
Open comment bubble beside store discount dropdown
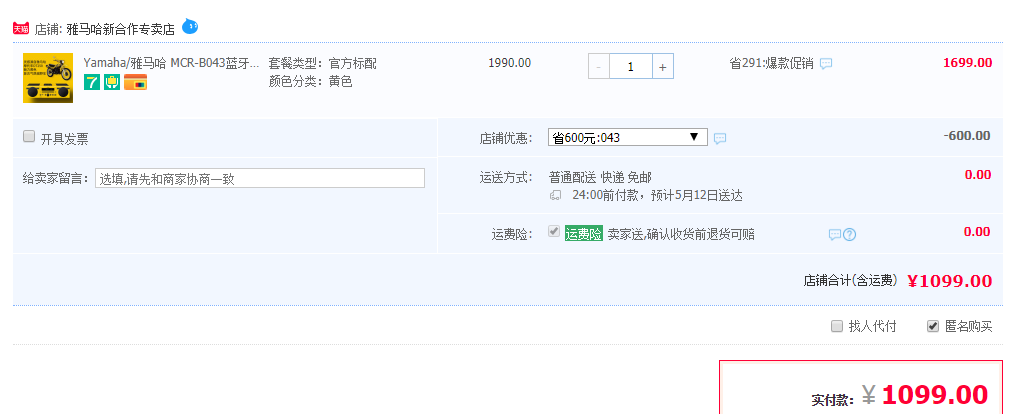pyautogui.click(x=720, y=138)
